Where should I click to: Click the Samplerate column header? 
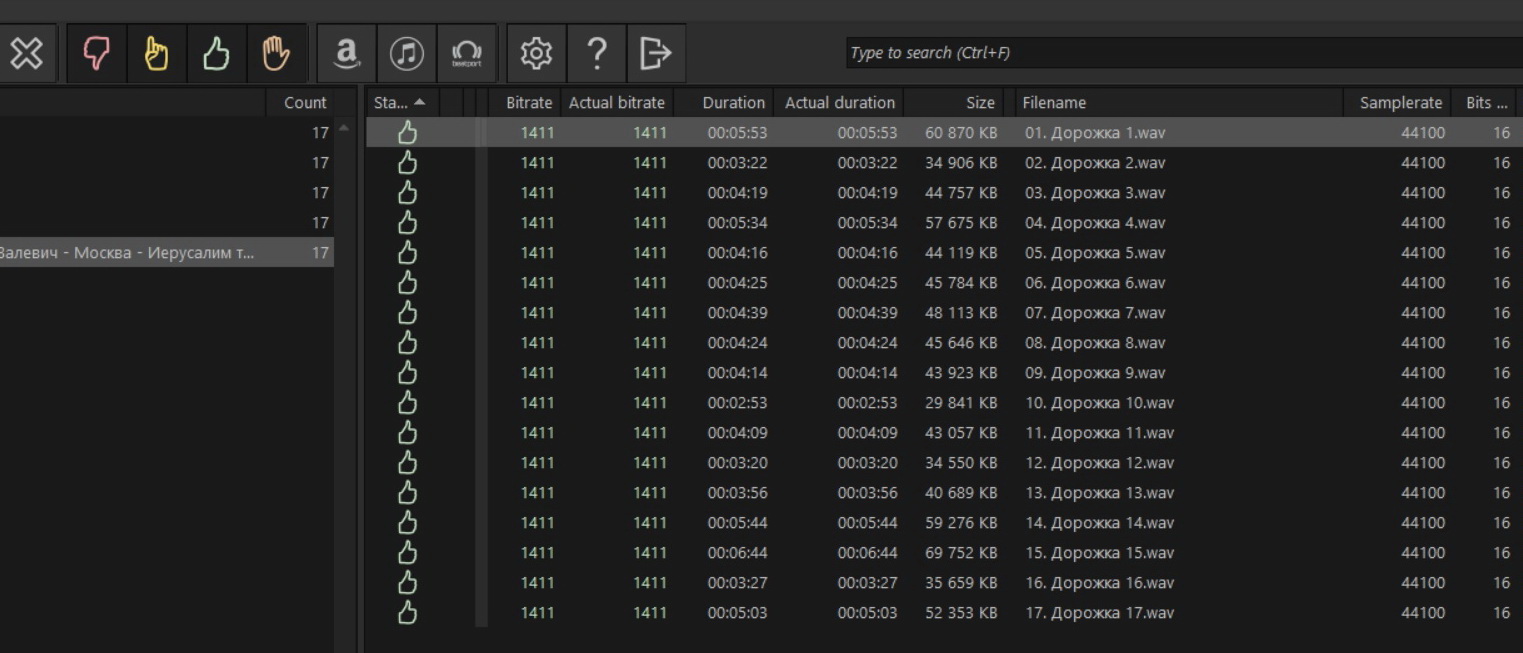point(1400,102)
